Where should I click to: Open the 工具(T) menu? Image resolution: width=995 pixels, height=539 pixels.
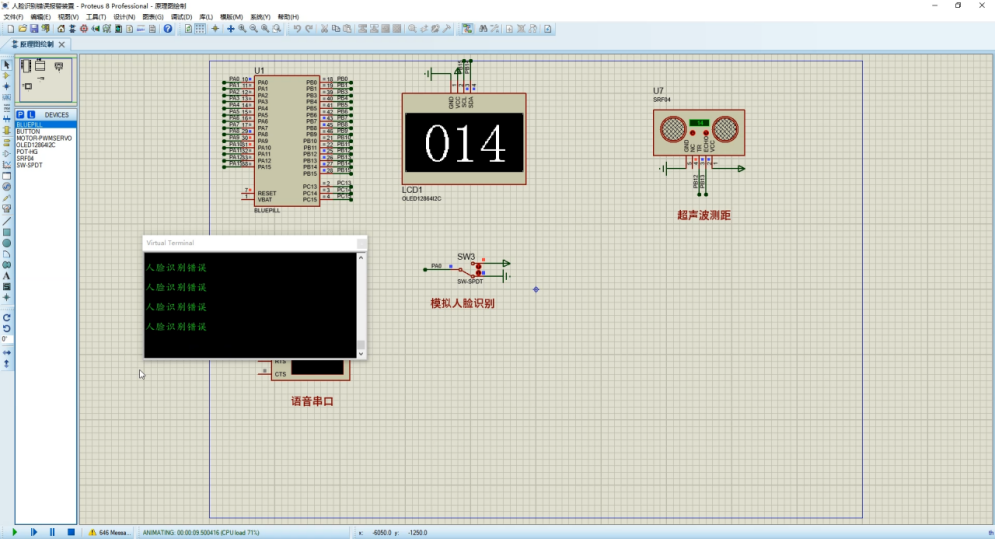96,17
